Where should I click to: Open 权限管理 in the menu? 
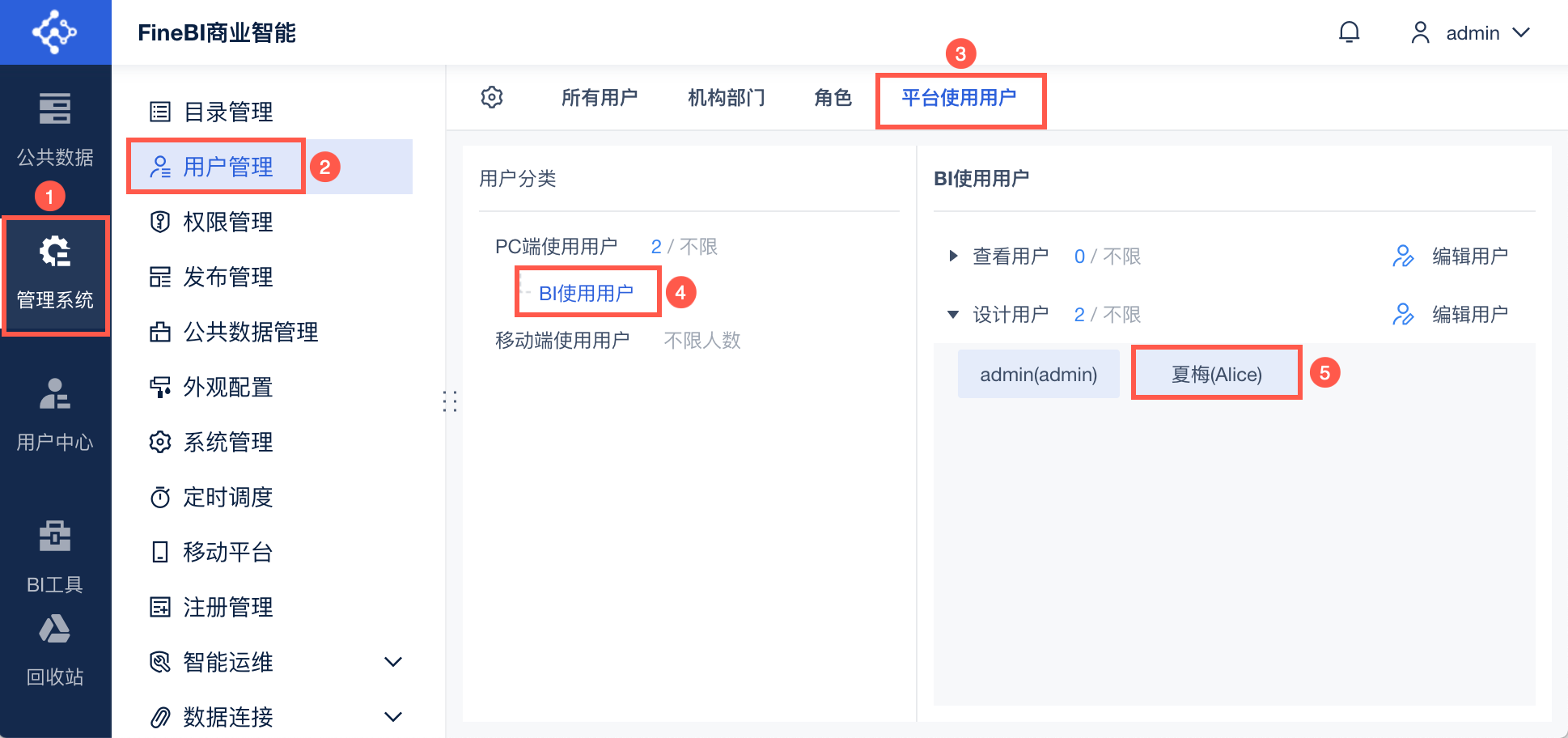[227, 222]
